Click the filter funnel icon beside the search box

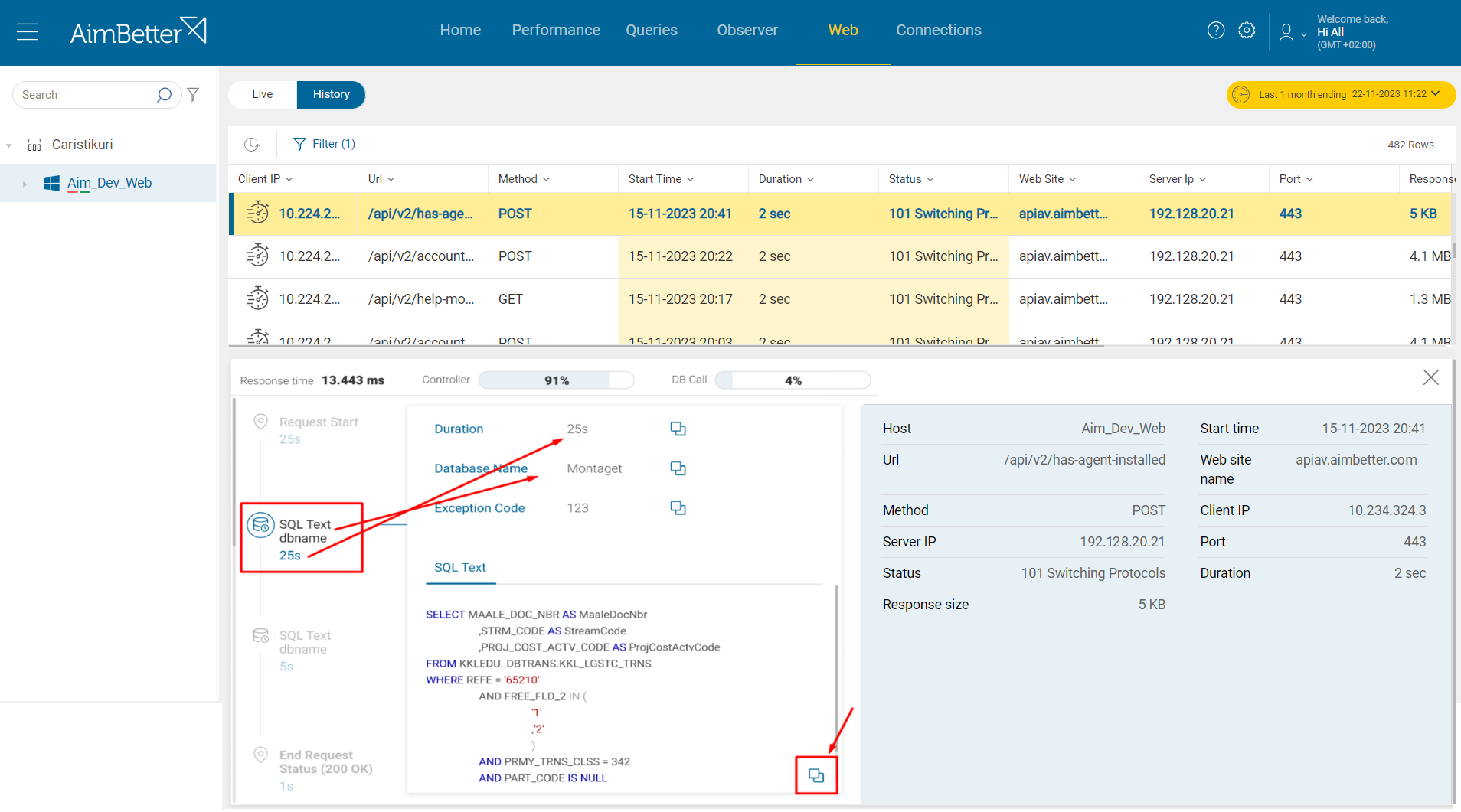click(x=193, y=94)
